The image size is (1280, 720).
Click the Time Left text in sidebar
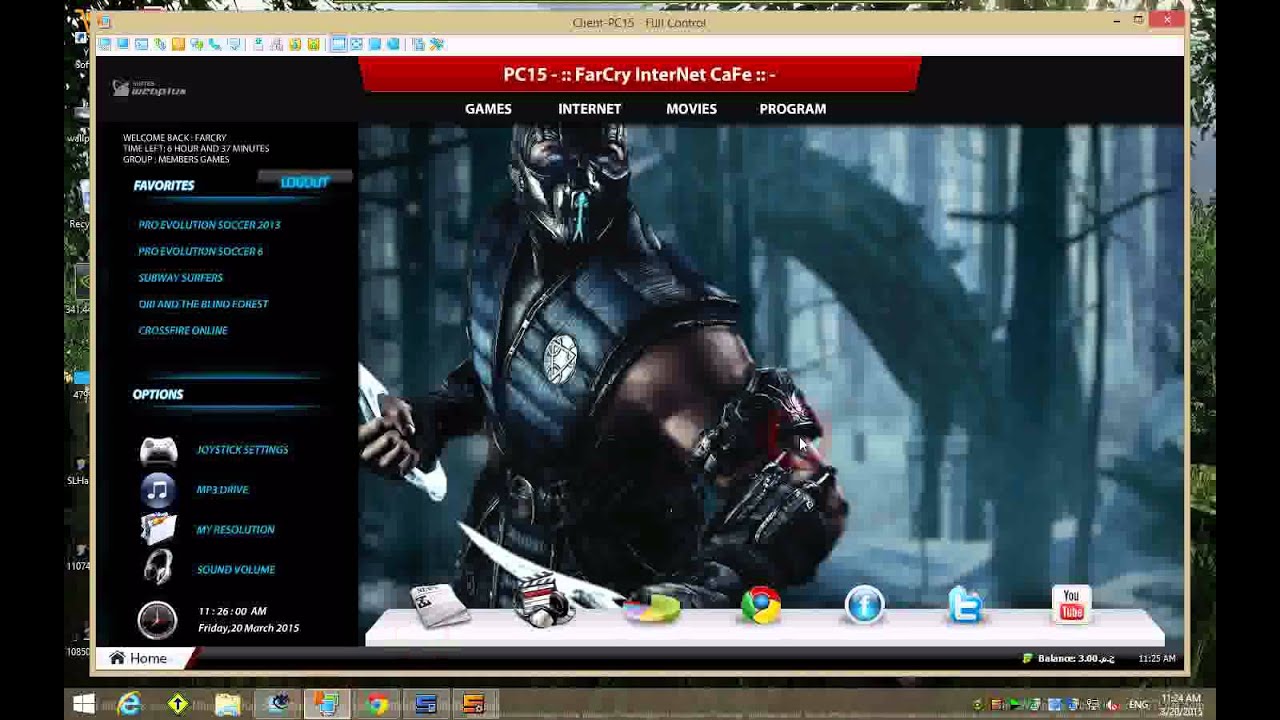196,148
